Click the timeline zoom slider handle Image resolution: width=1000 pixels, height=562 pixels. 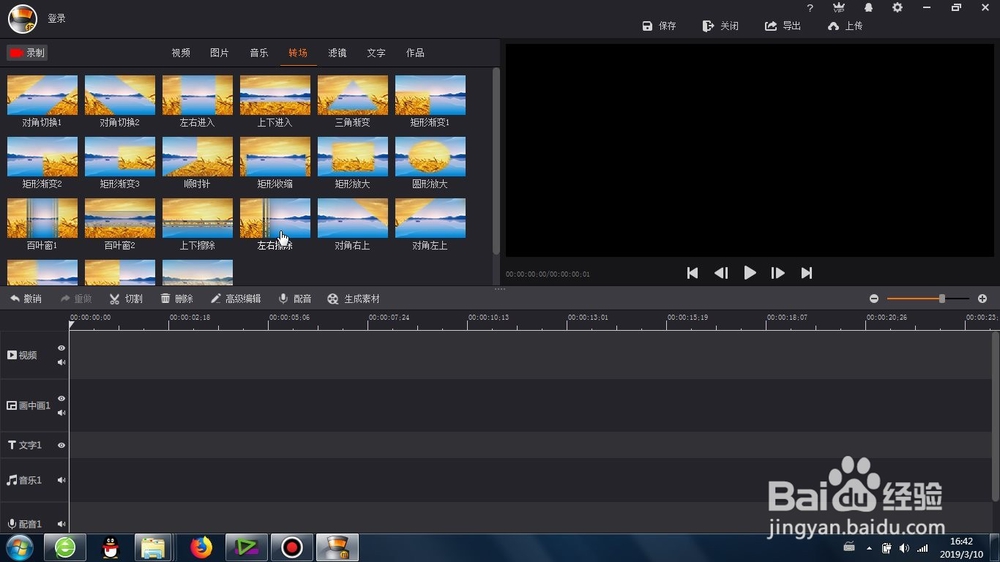pos(942,299)
